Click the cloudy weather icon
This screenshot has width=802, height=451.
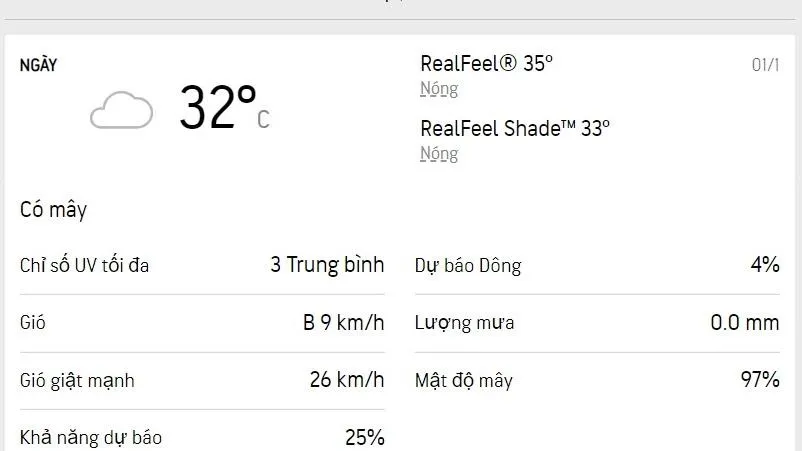(121, 110)
